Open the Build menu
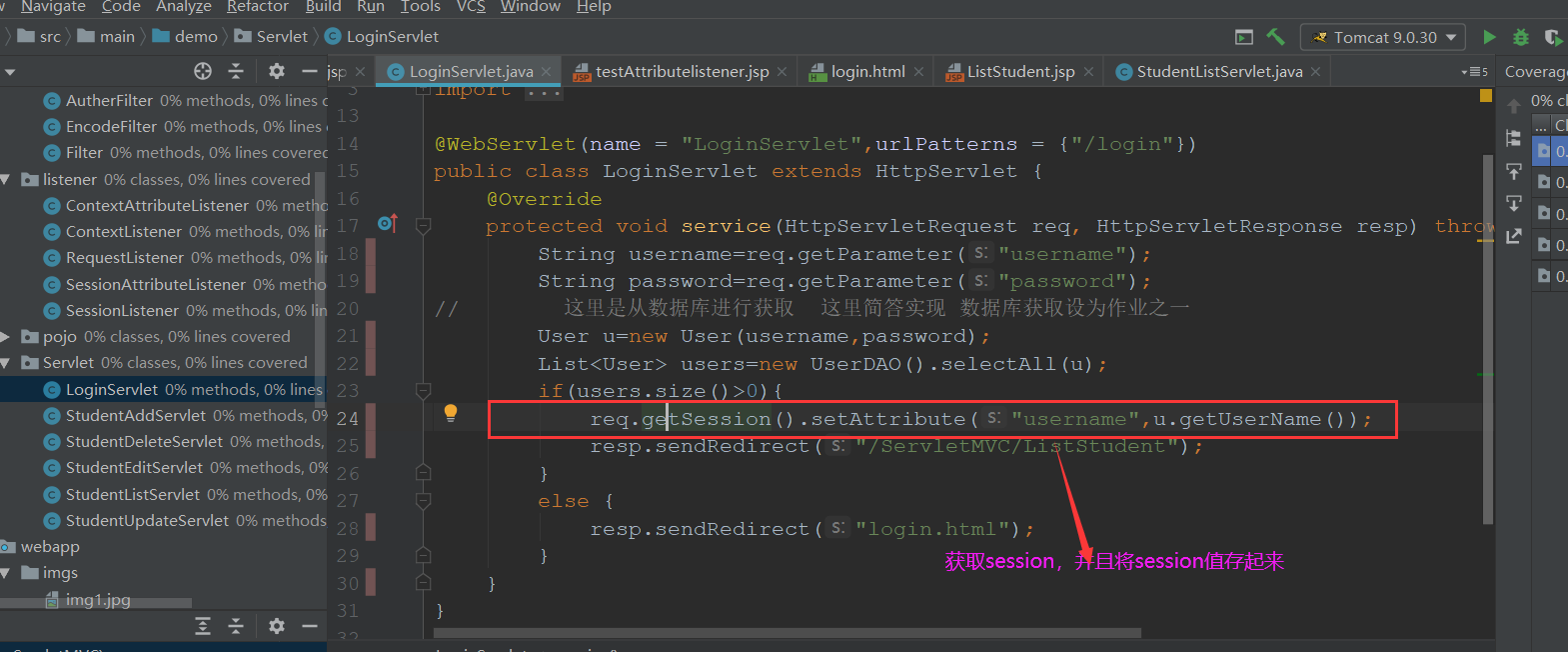1568x652 pixels. (x=323, y=7)
